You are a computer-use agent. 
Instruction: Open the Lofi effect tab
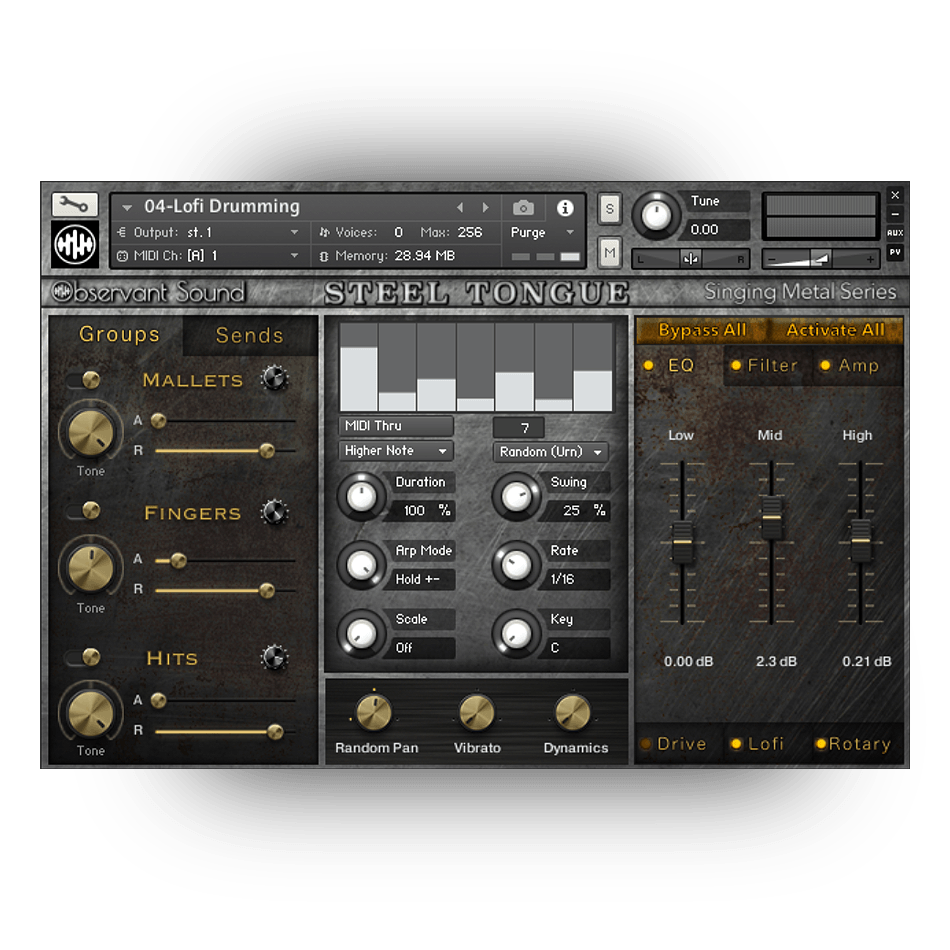(x=766, y=743)
